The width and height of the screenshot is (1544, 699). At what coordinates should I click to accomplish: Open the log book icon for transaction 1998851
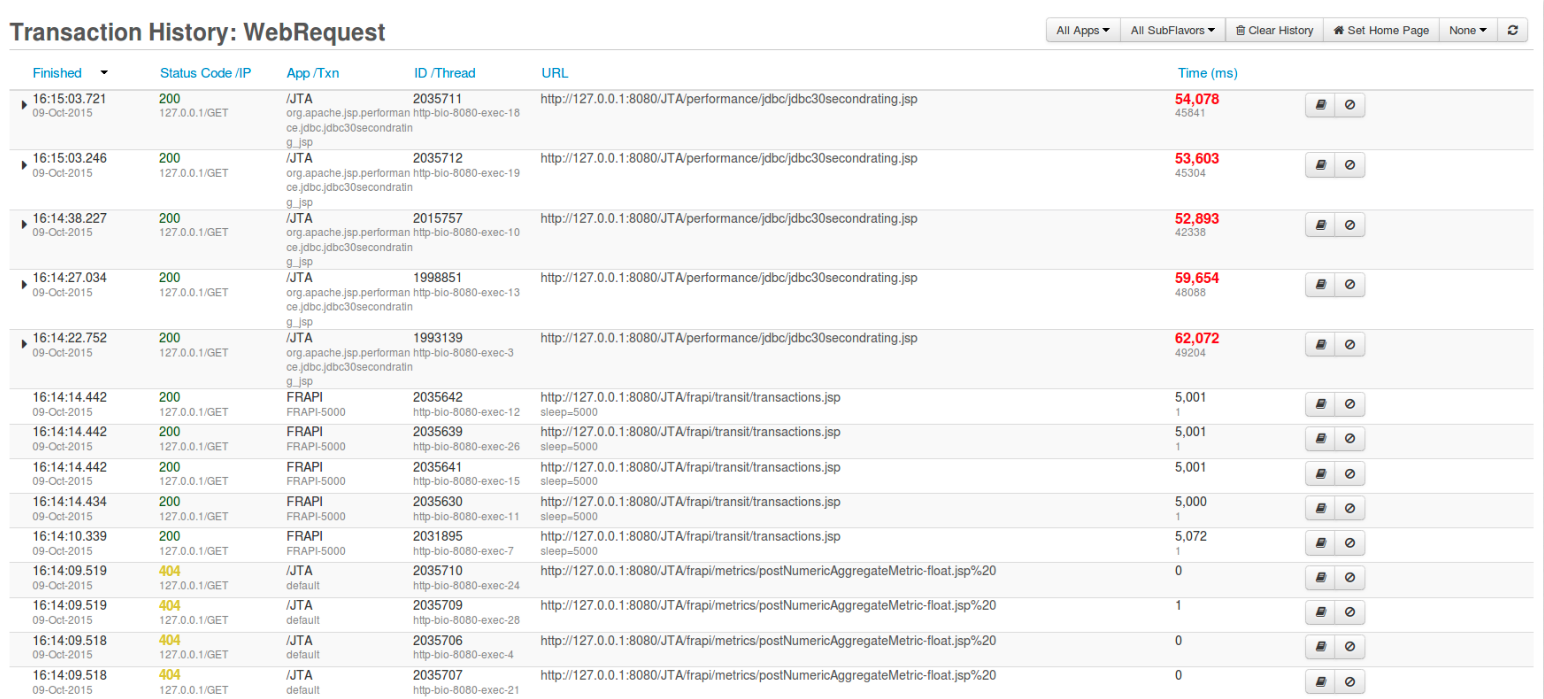tap(1319, 284)
